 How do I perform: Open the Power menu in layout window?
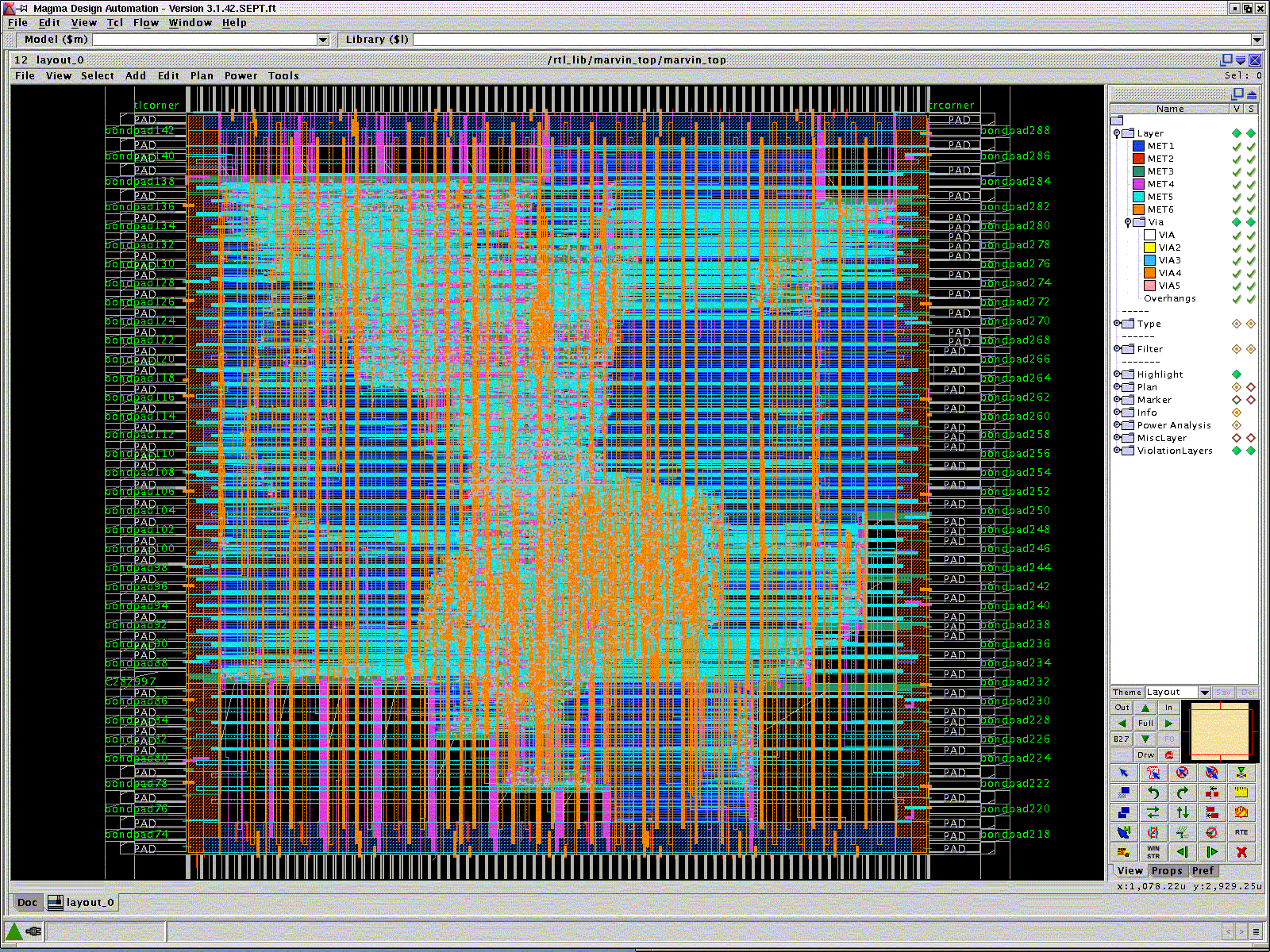(x=241, y=76)
